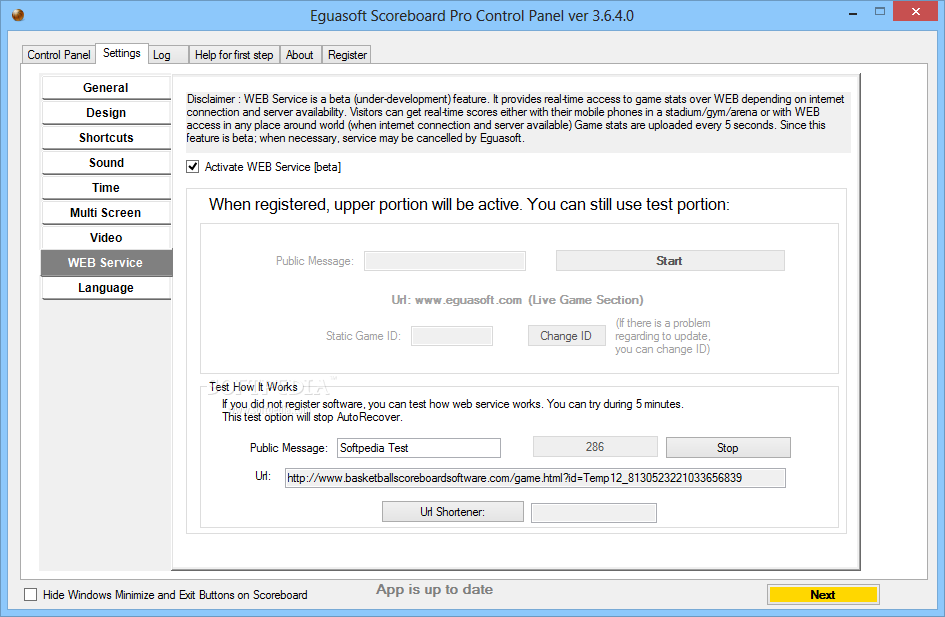Toggle Activate WEB Service beta checkbox

[192, 167]
